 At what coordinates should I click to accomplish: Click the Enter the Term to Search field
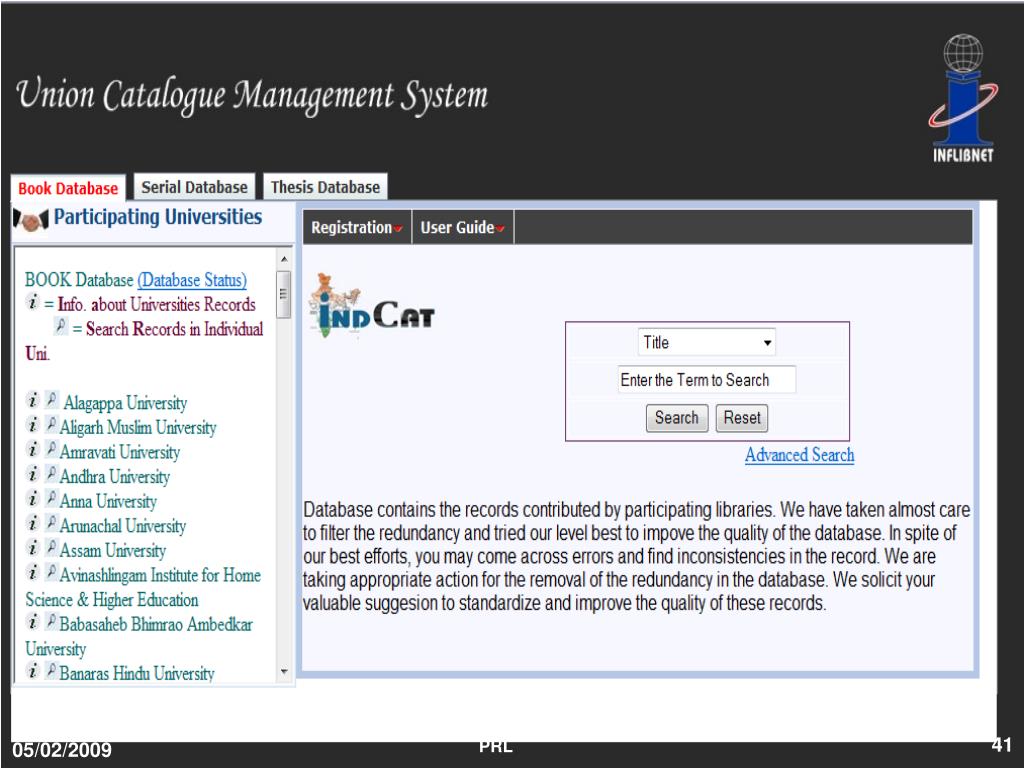707,379
